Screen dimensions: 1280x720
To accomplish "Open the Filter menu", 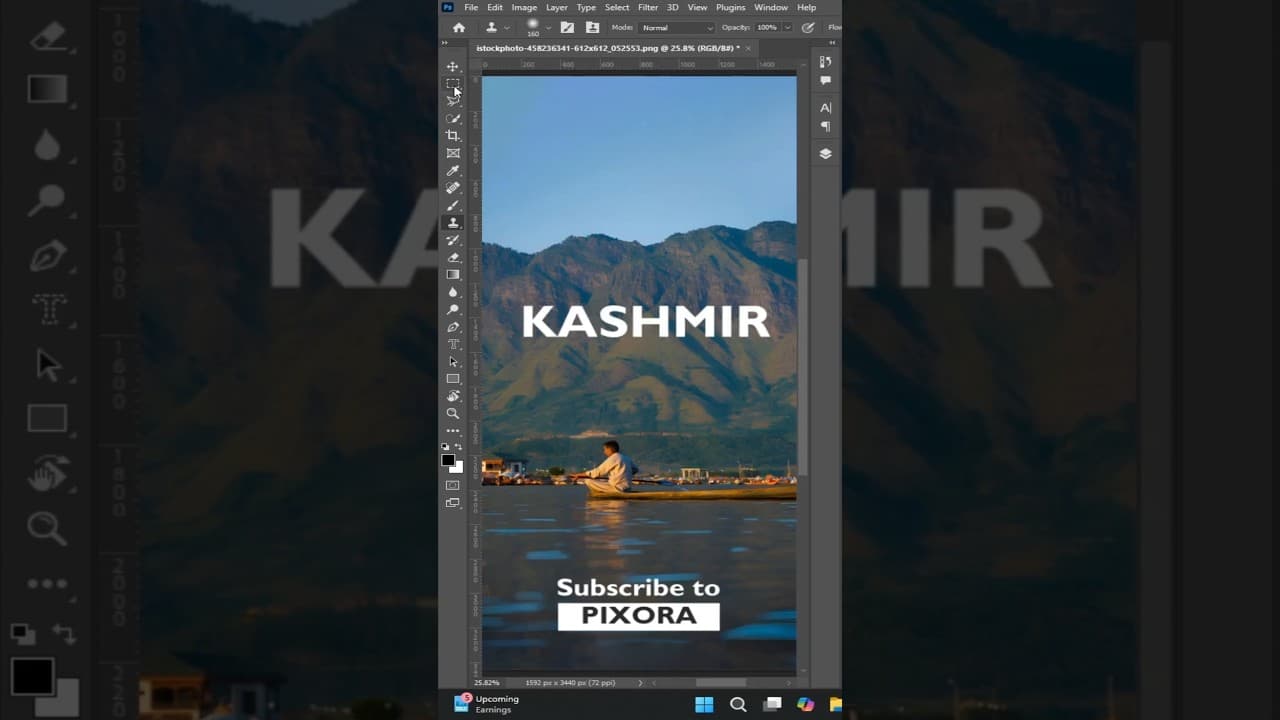I will (x=648, y=7).
